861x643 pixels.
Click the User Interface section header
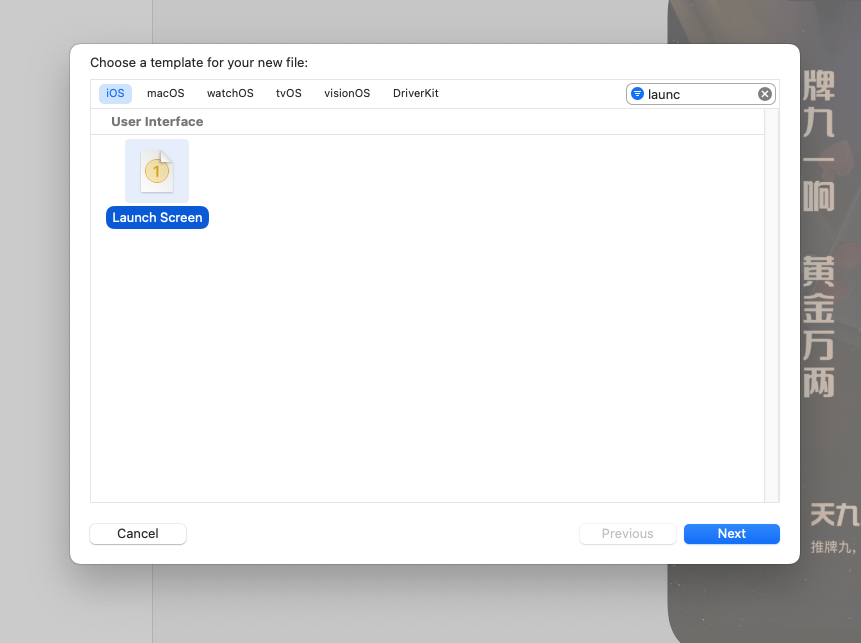coord(157,122)
